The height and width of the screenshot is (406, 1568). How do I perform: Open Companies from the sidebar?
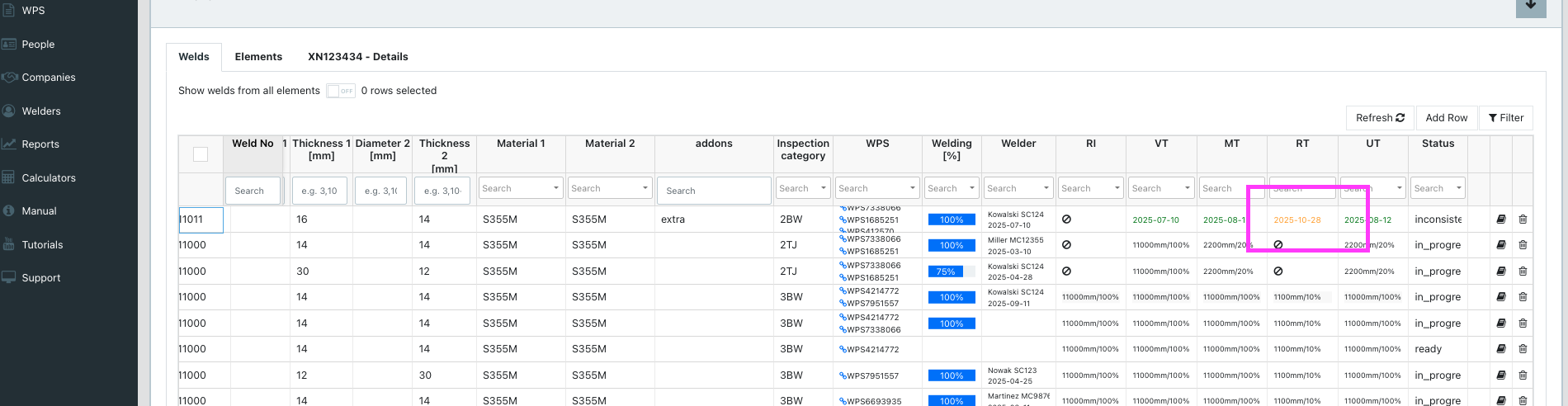tap(48, 78)
